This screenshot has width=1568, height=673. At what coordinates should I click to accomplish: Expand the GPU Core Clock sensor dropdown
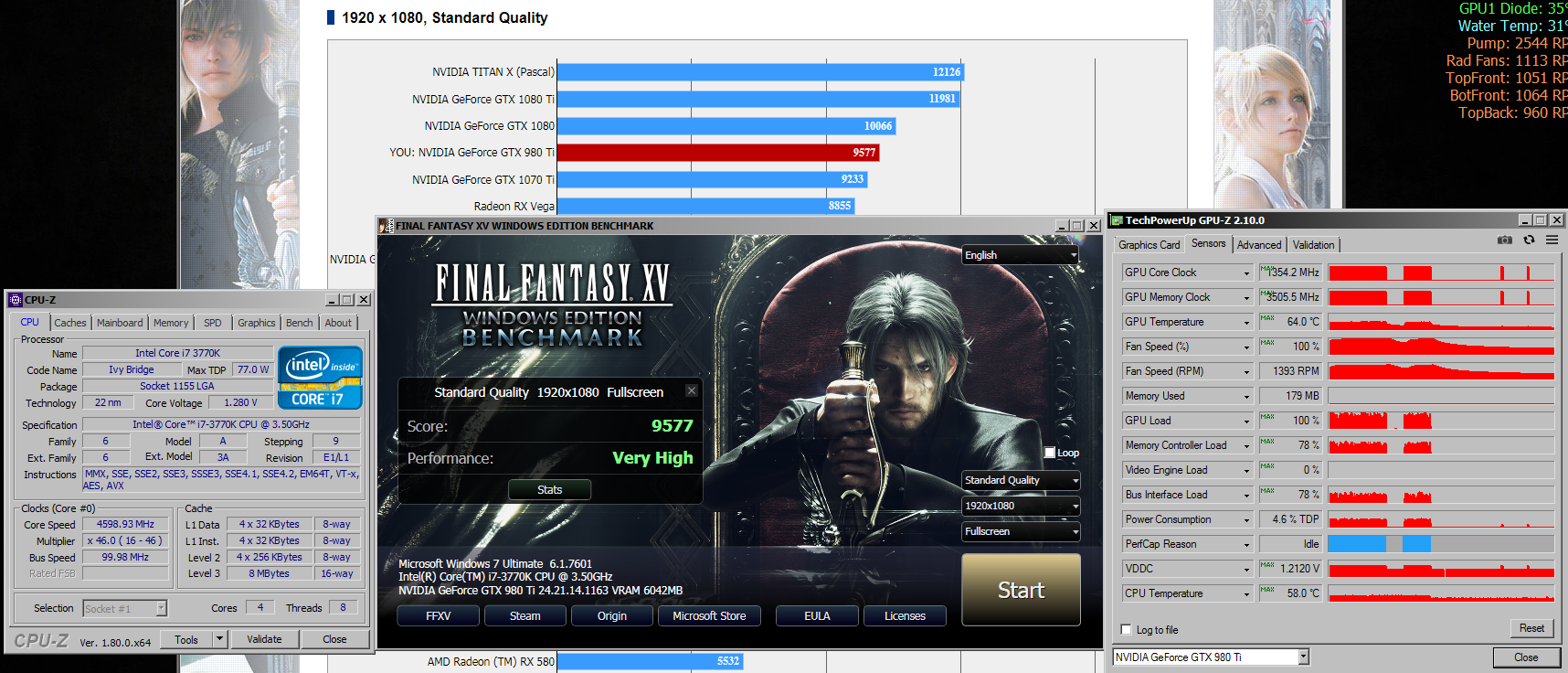(1246, 272)
